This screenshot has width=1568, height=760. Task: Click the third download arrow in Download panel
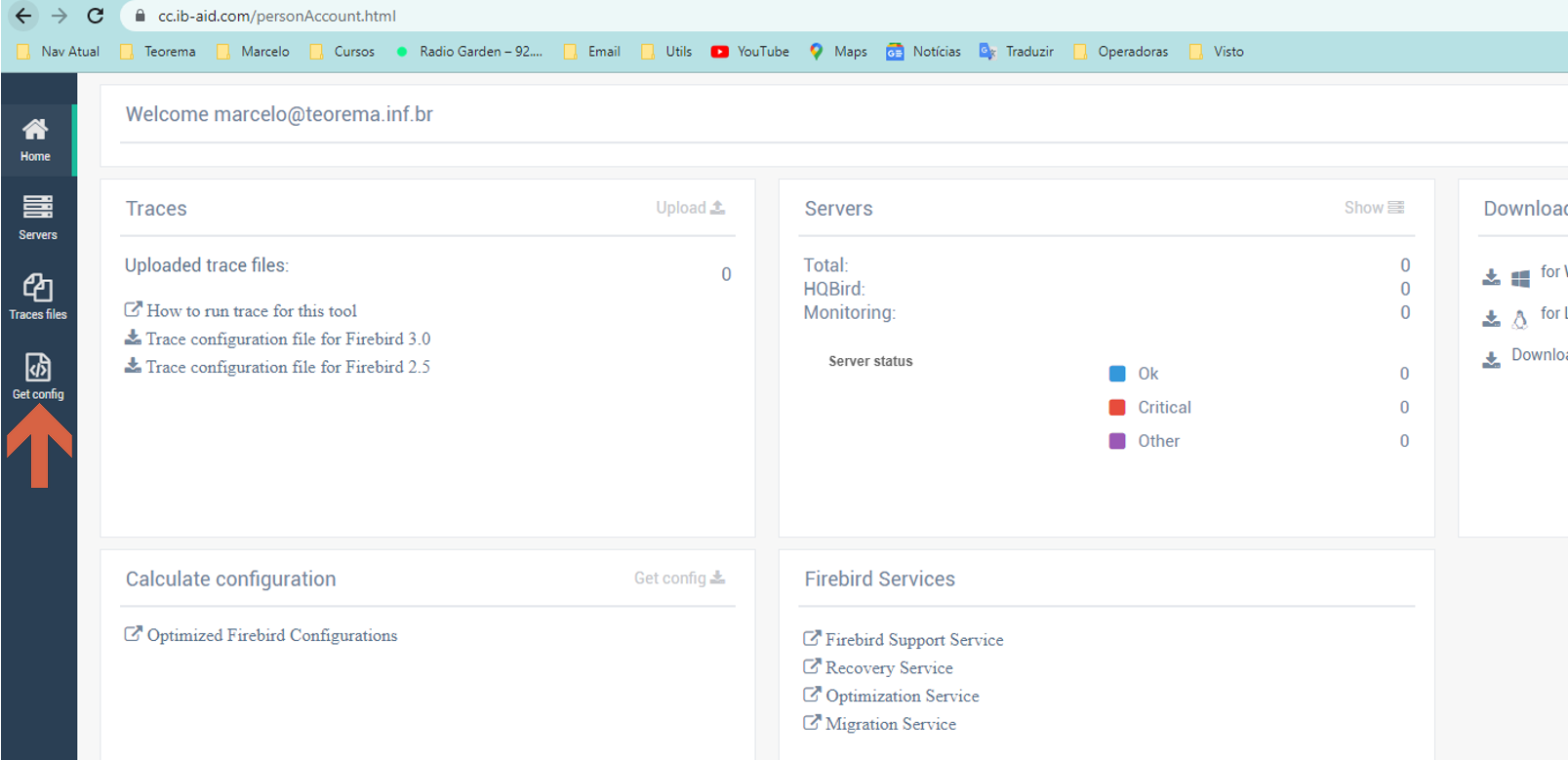pos(1491,360)
